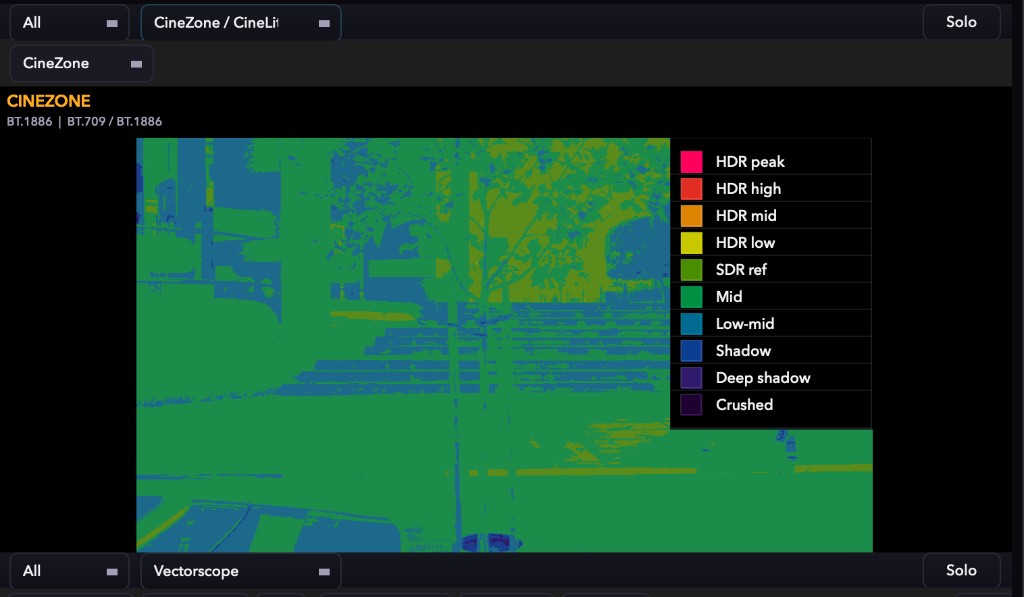The image size is (1024, 597).
Task: Open the Vectorscope scope selector
Action: (x=241, y=571)
